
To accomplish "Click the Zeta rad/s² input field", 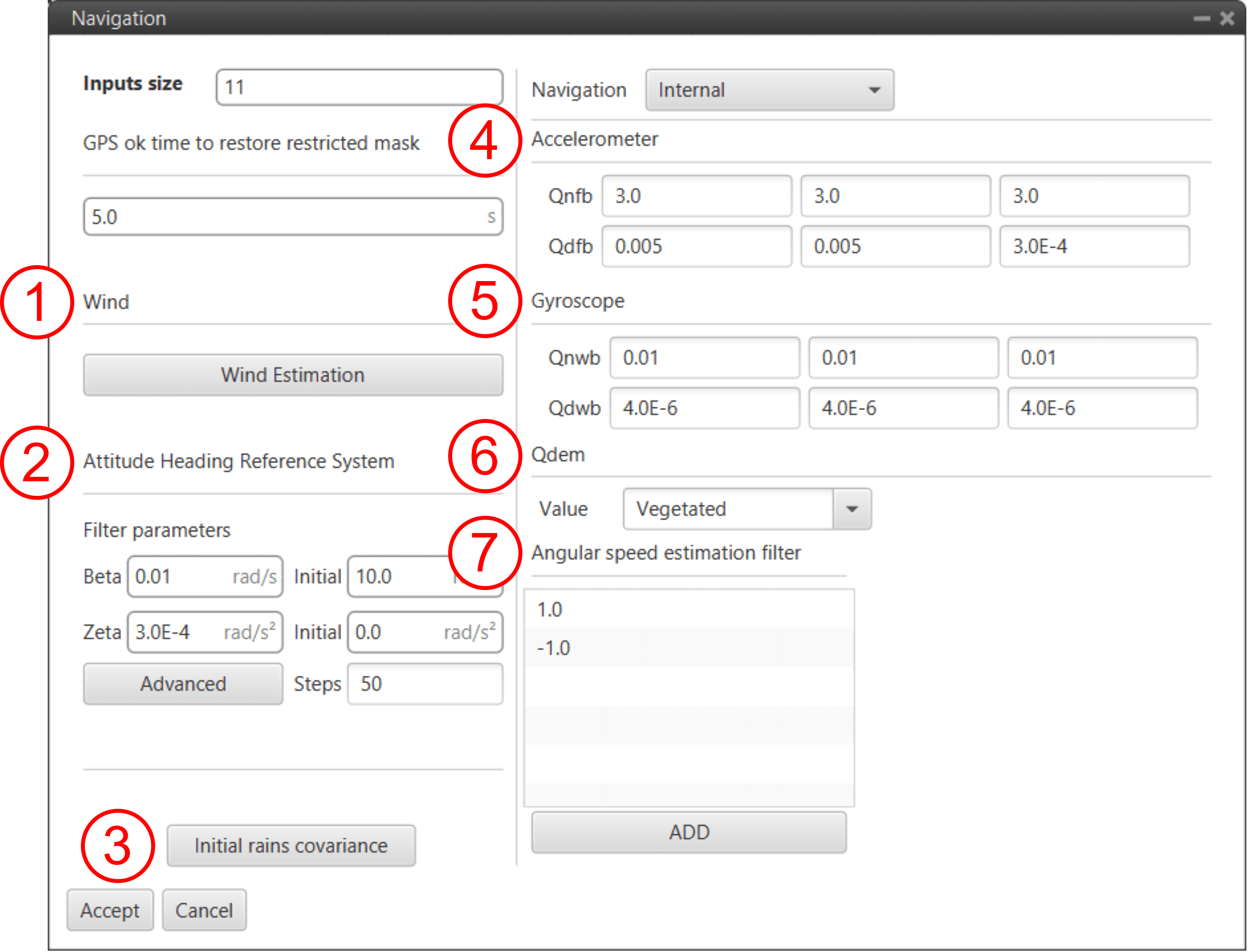I will pos(205,632).
